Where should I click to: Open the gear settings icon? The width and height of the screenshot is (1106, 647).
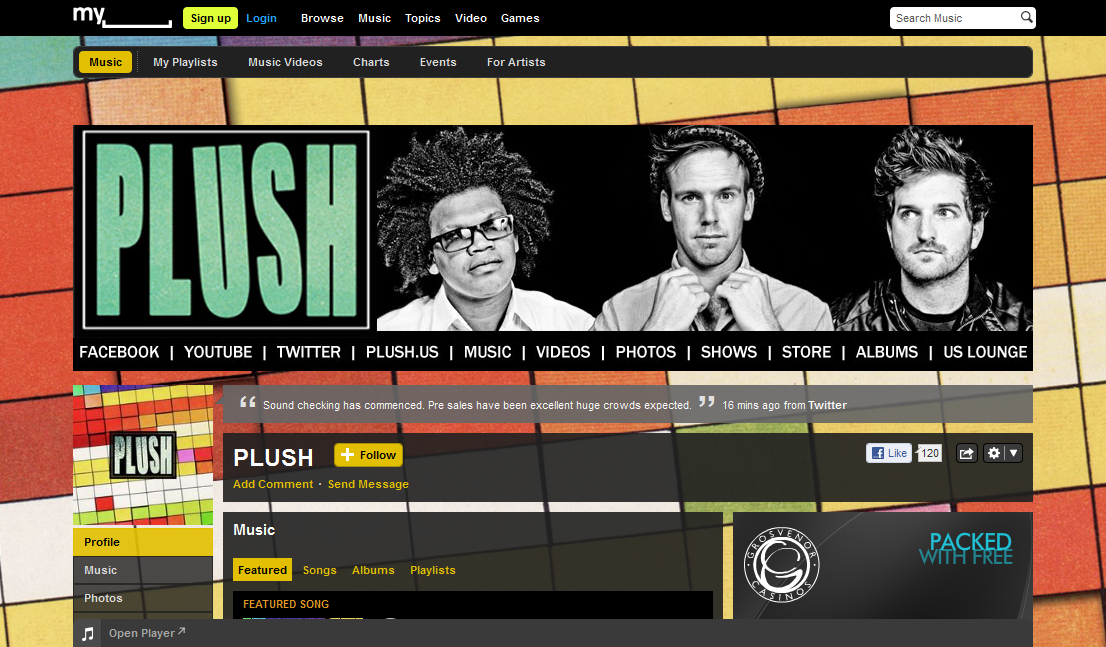tap(994, 453)
